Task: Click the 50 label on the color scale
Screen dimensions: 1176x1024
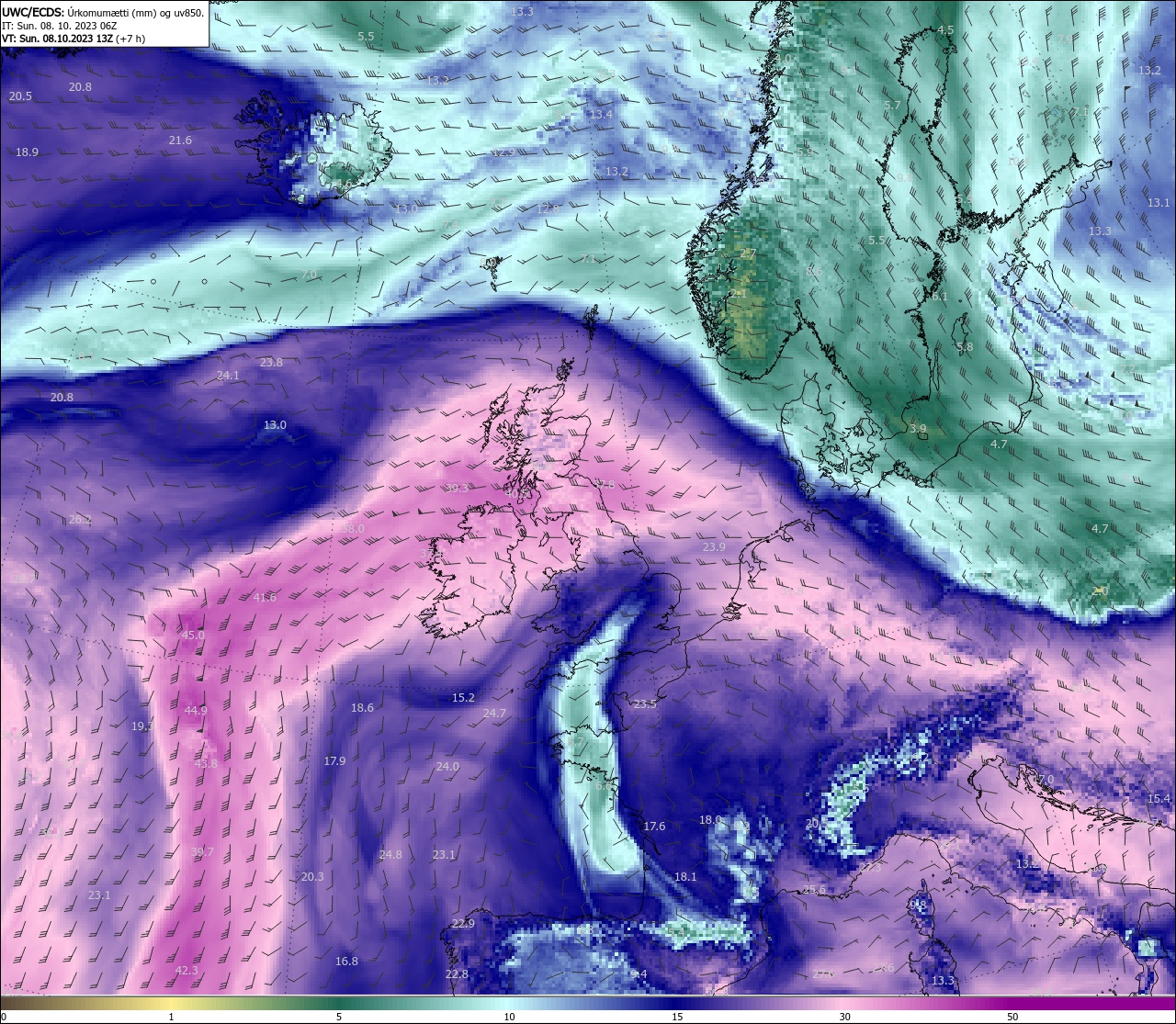Action: 1012,1017
